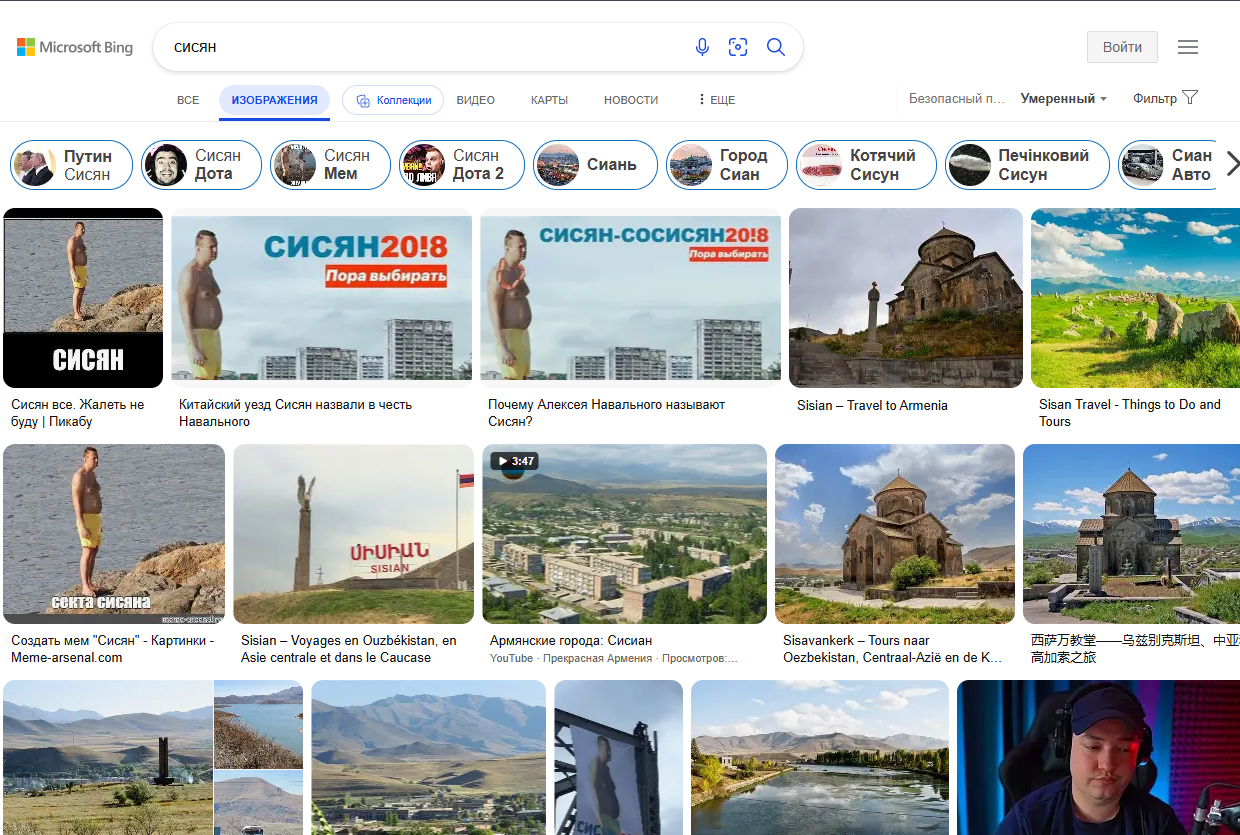Click the filter funnel icon
Screen dimensions: 1240x835
(1190, 98)
